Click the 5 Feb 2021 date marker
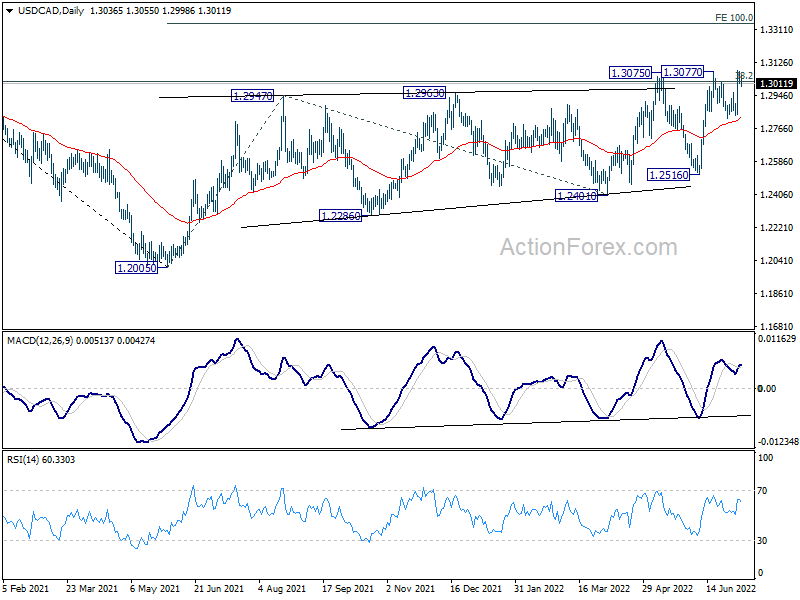 click(27, 590)
